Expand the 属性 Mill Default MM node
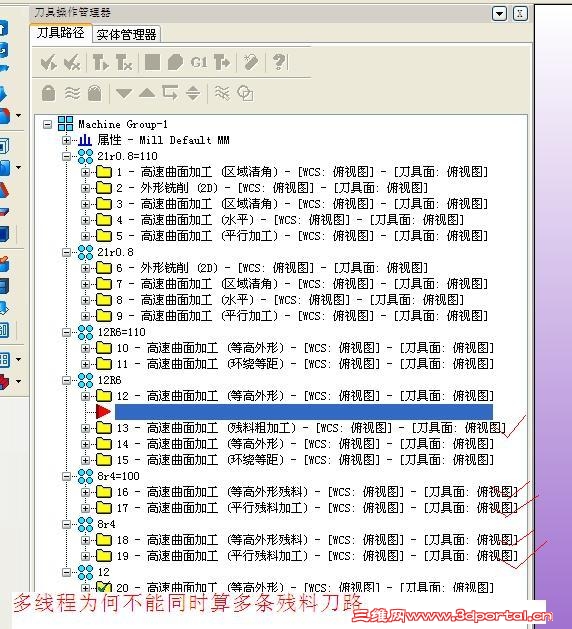Screen dimensions: 572x629 pyautogui.click(x=66, y=140)
